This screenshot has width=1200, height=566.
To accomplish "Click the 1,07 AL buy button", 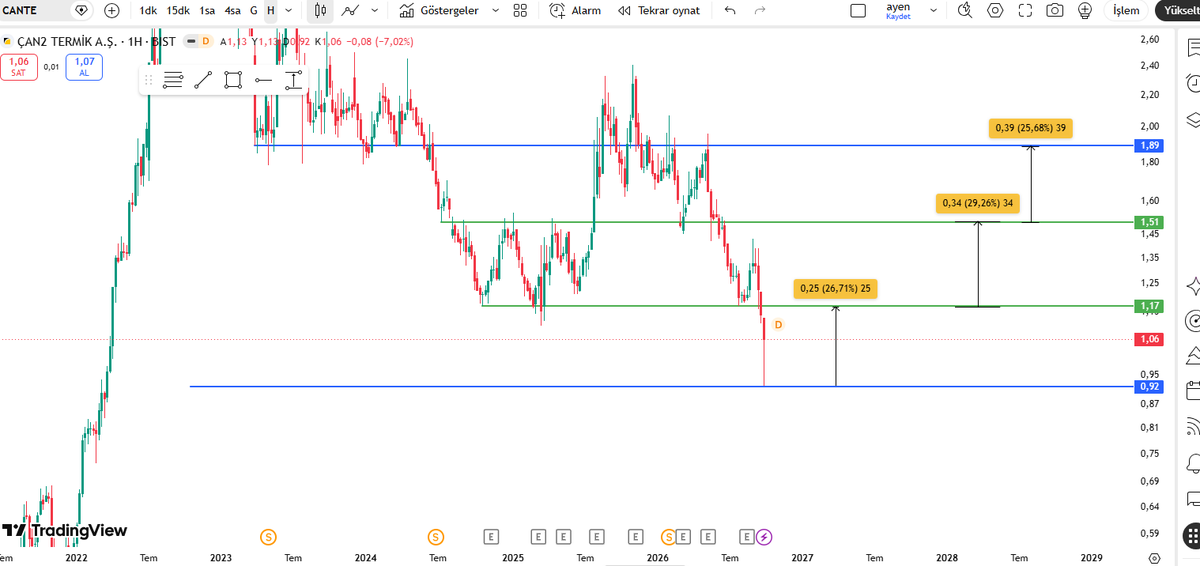I will click(84, 67).
